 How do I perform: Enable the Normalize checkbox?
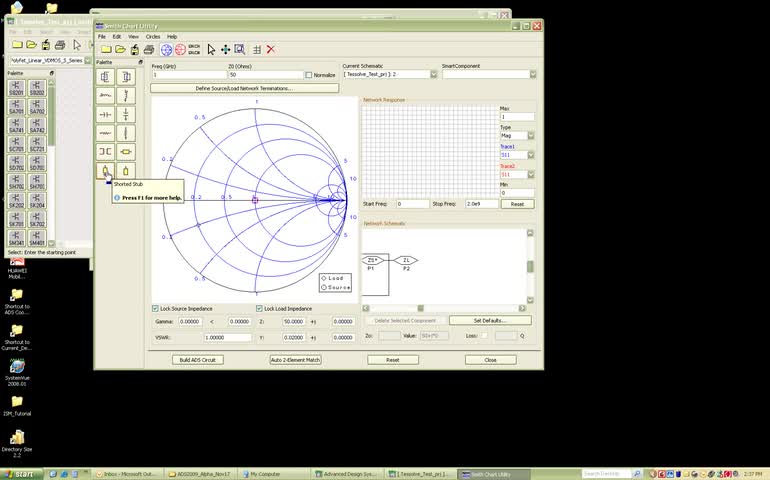[x=309, y=75]
